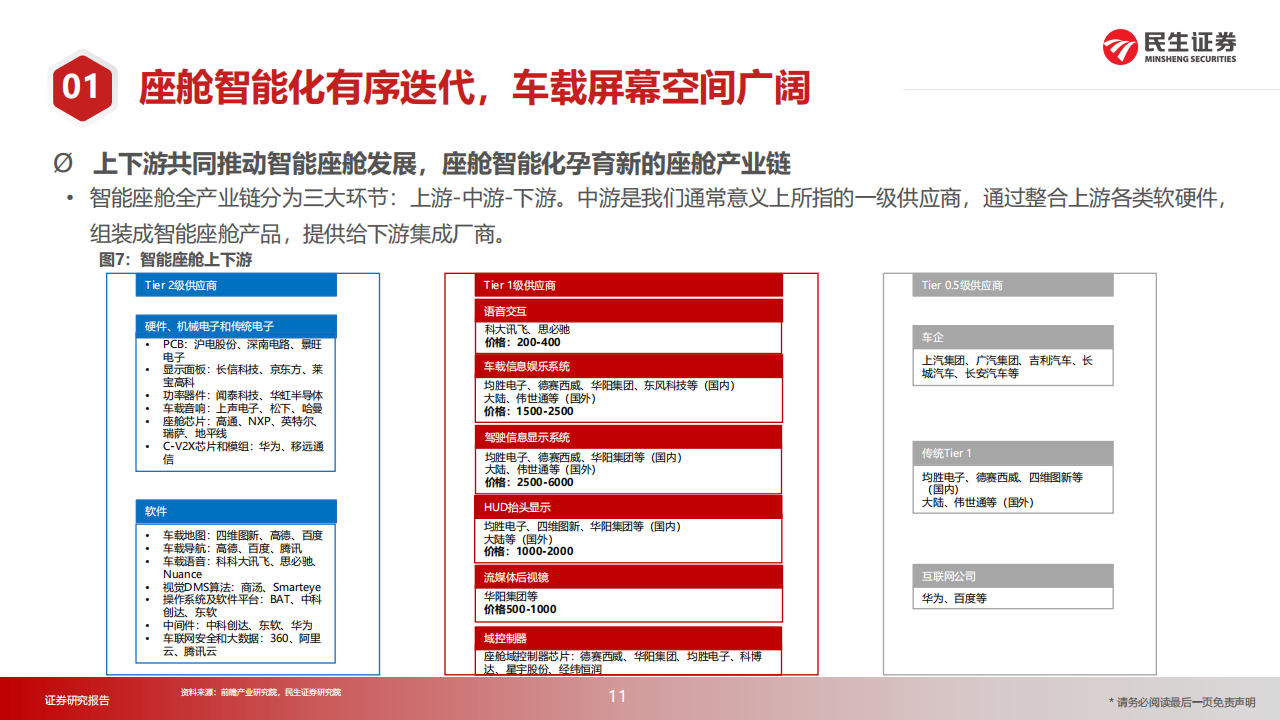Click the 车载语音：科大讯飞 bullet
The height and width of the screenshot is (720, 1280).
pyautogui.click(x=232, y=567)
